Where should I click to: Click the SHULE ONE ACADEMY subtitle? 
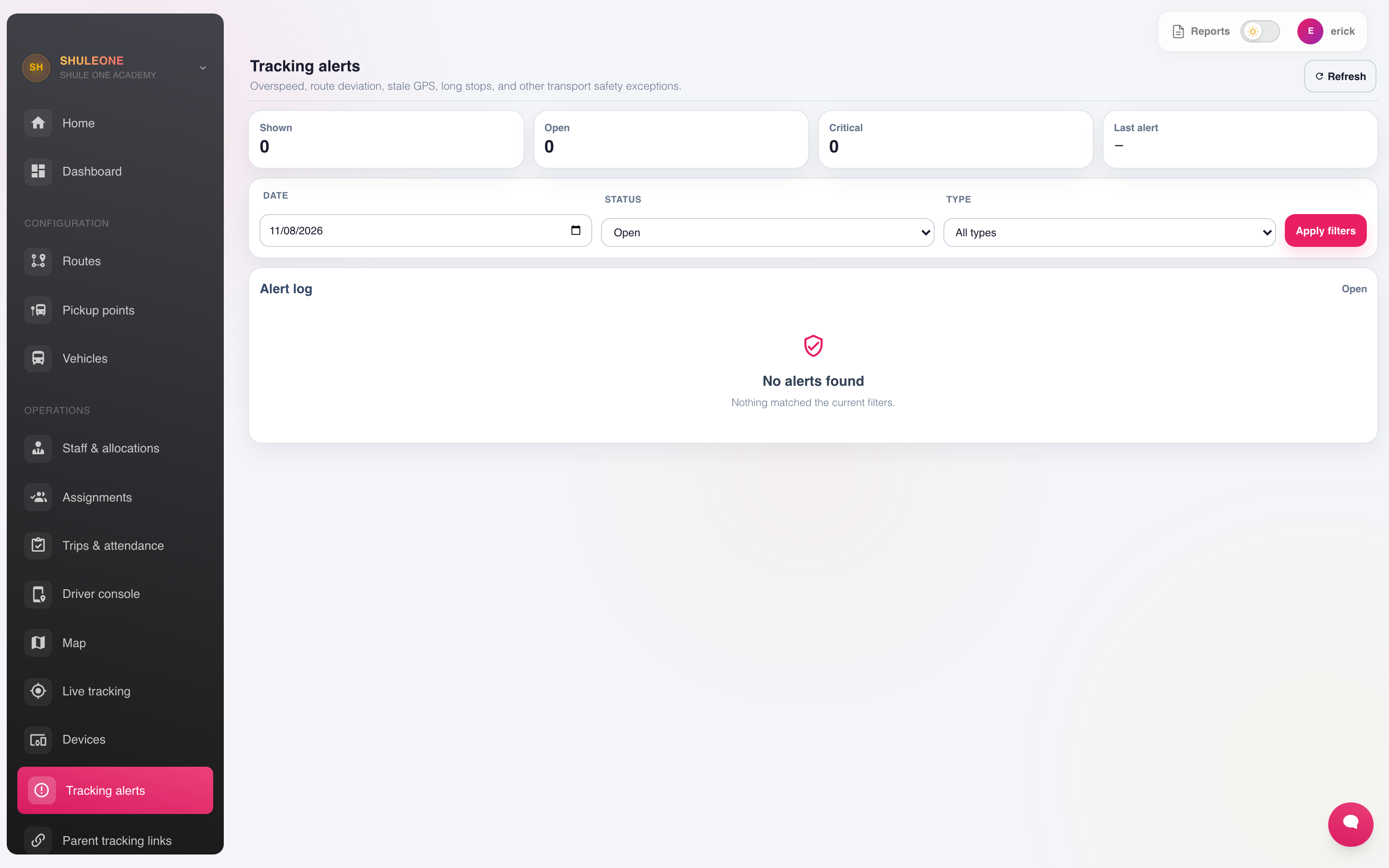pyautogui.click(x=108, y=75)
